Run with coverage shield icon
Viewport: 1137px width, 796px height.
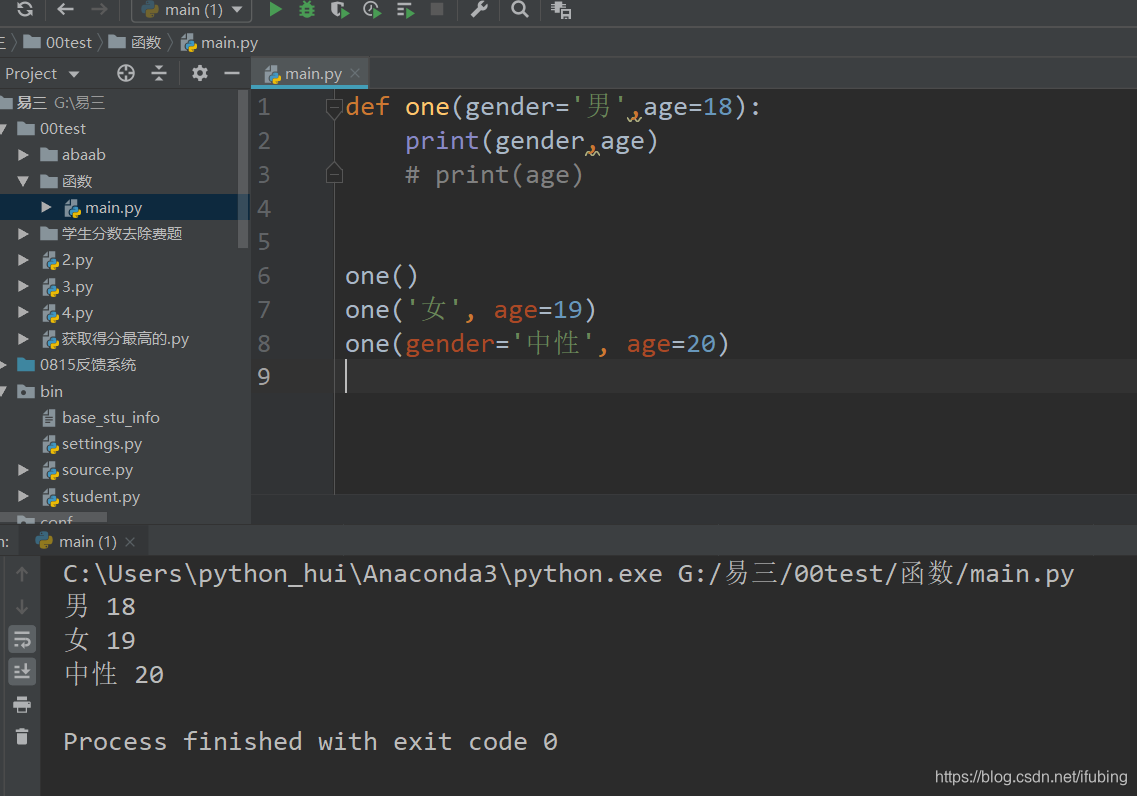(339, 9)
